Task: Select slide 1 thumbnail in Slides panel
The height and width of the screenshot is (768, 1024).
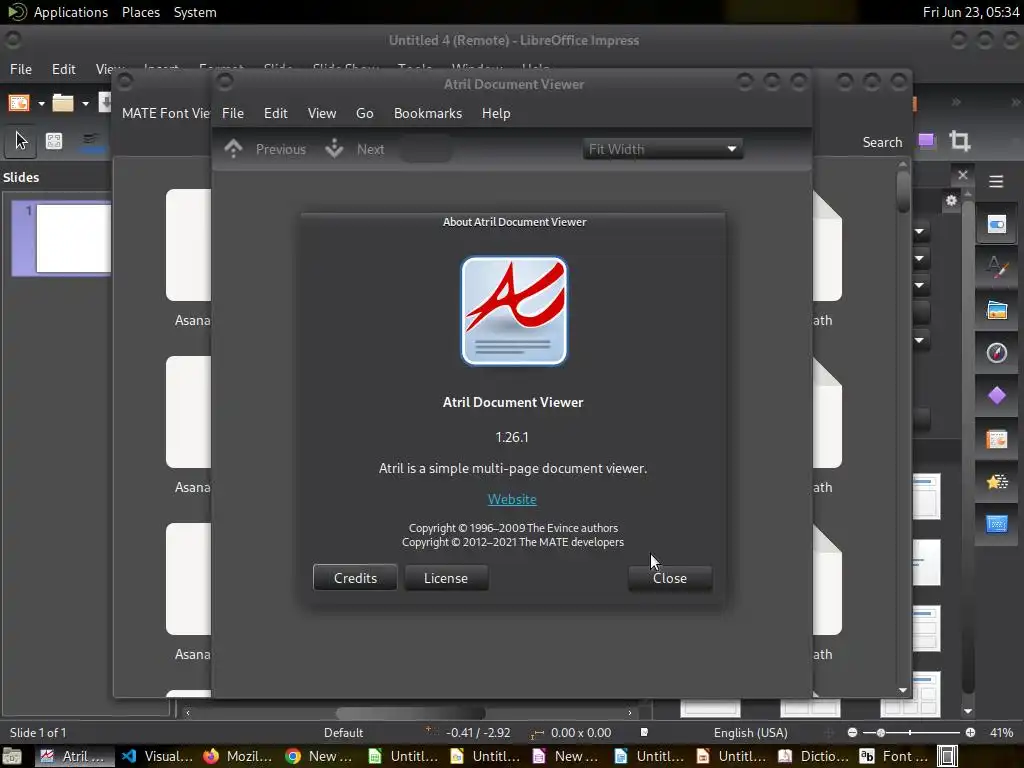Action: 62,238
